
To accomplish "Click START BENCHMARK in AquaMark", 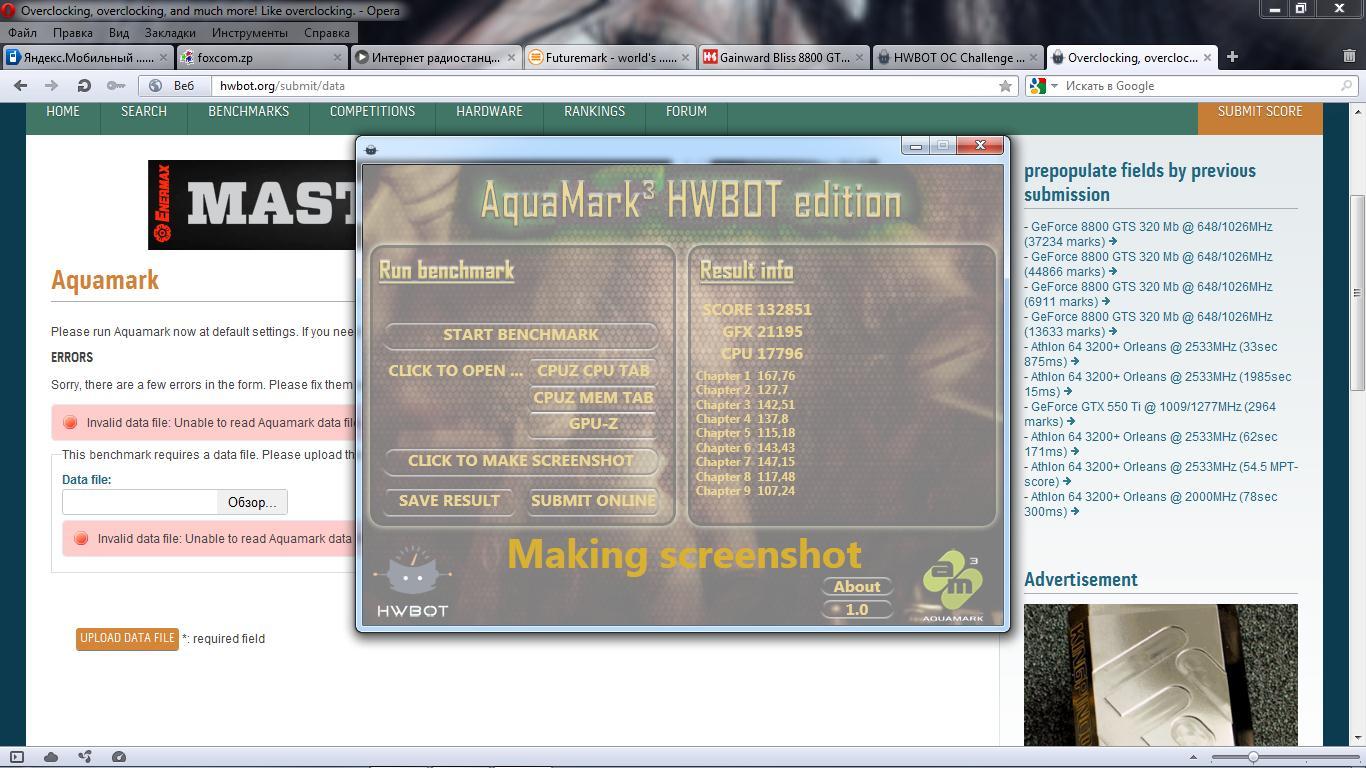I will (521, 335).
